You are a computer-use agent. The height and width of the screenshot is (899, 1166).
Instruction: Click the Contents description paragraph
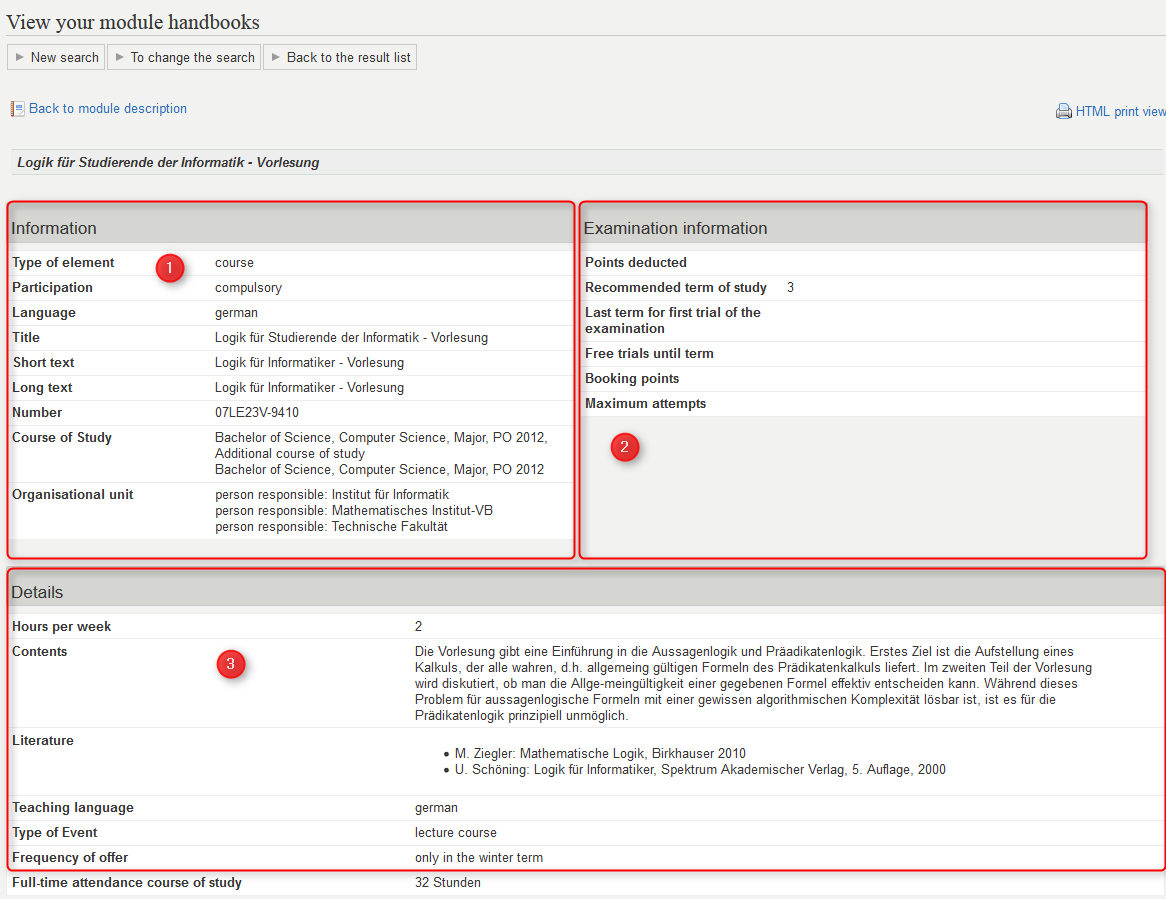pos(753,683)
